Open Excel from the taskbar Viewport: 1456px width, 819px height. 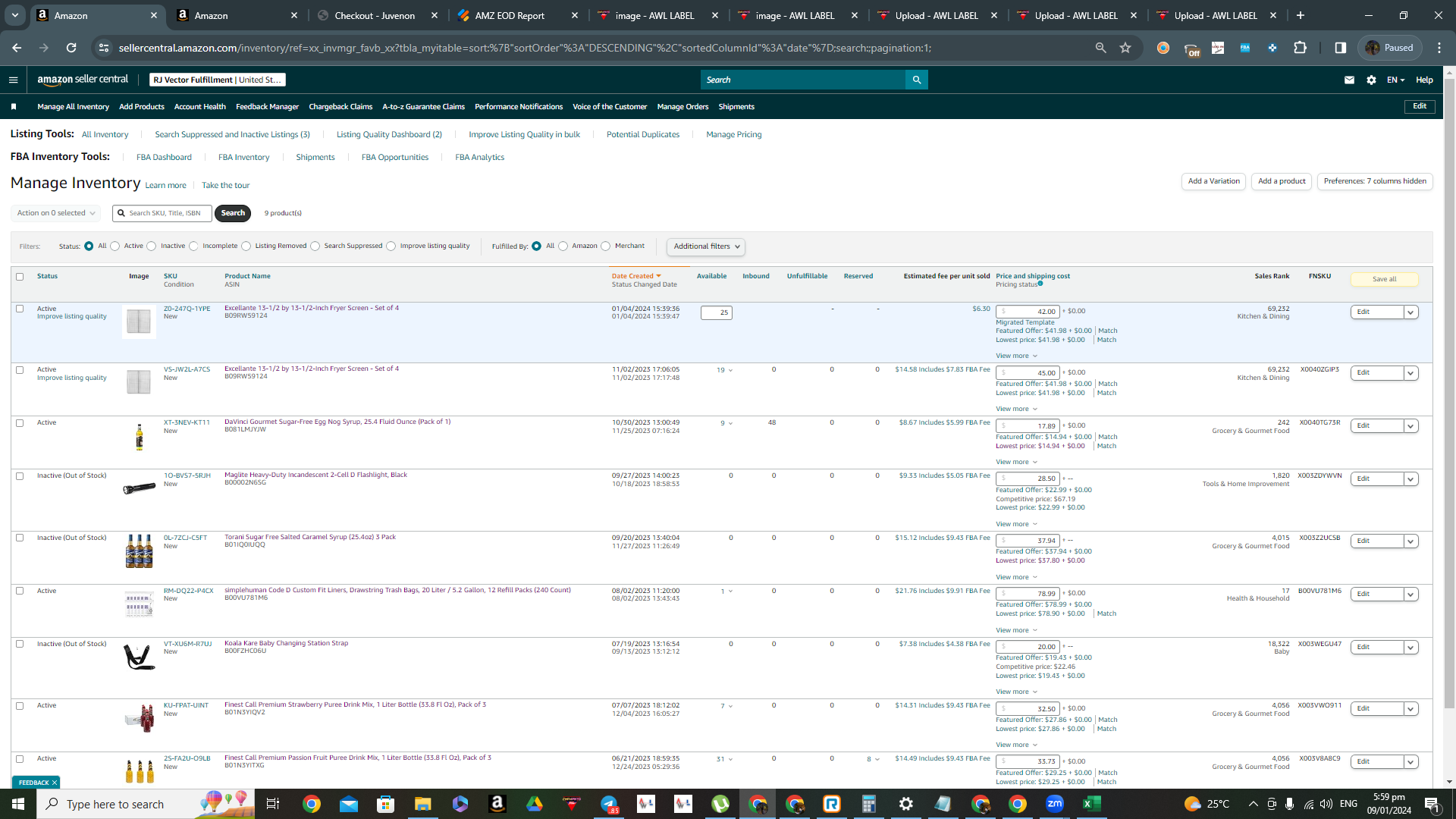pyautogui.click(x=1092, y=804)
